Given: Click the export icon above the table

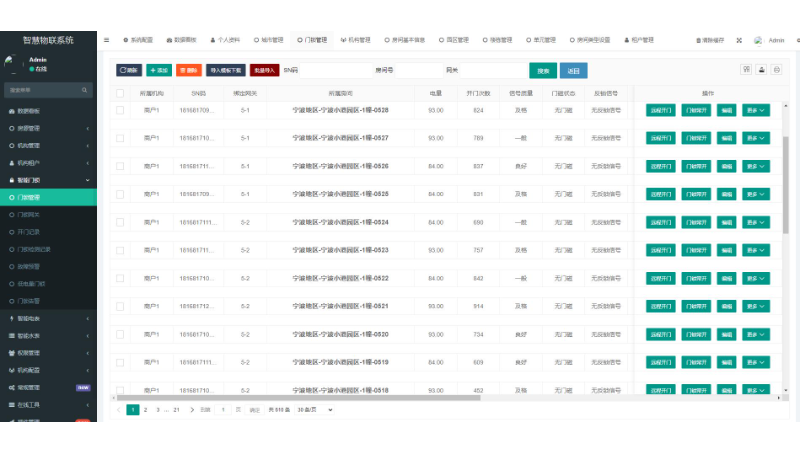Looking at the screenshot, I should pyautogui.click(x=762, y=70).
